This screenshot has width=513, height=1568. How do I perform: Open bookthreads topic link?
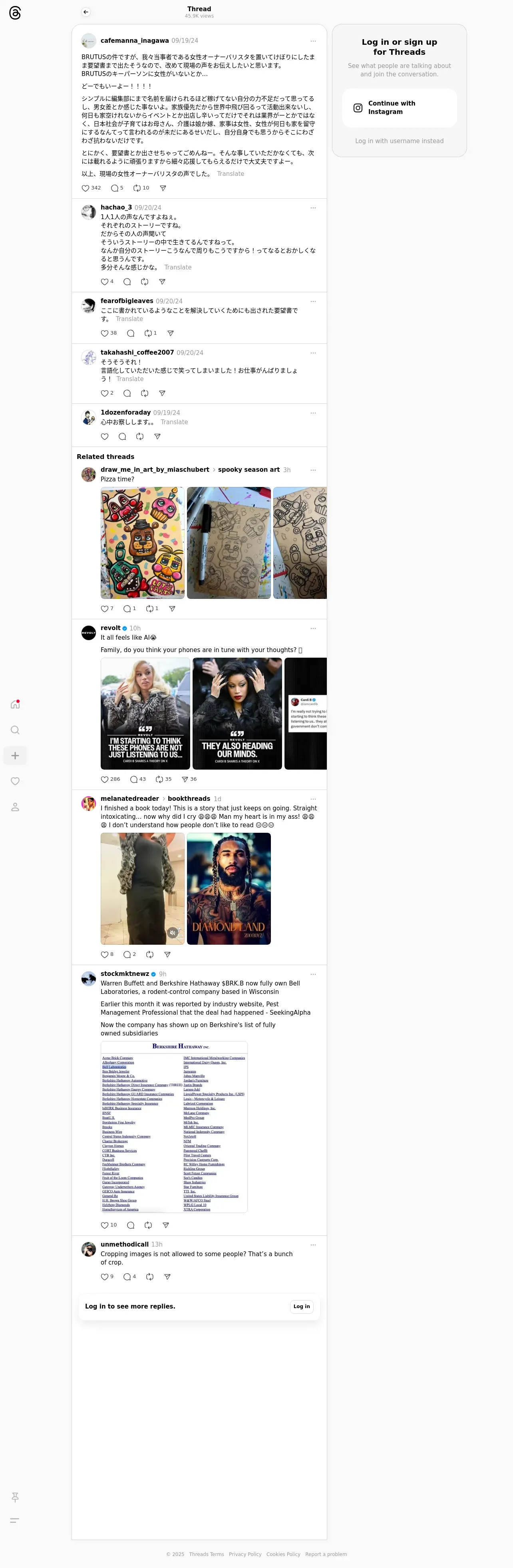pos(189,799)
